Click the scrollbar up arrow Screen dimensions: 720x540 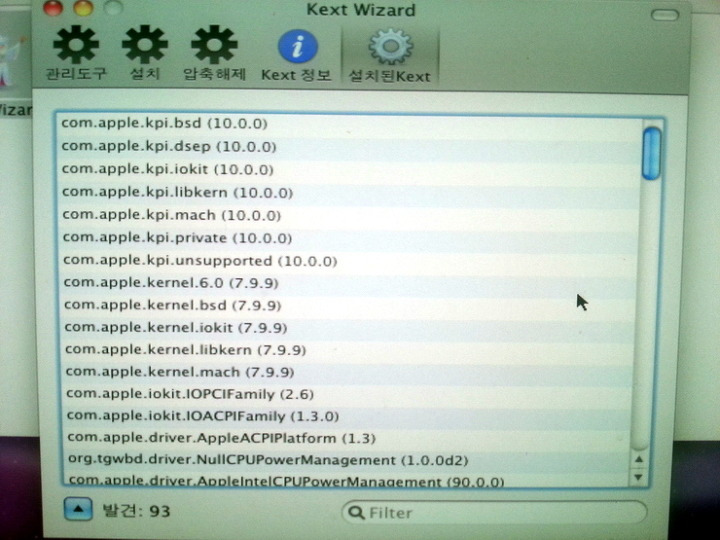pyautogui.click(x=639, y=459)
